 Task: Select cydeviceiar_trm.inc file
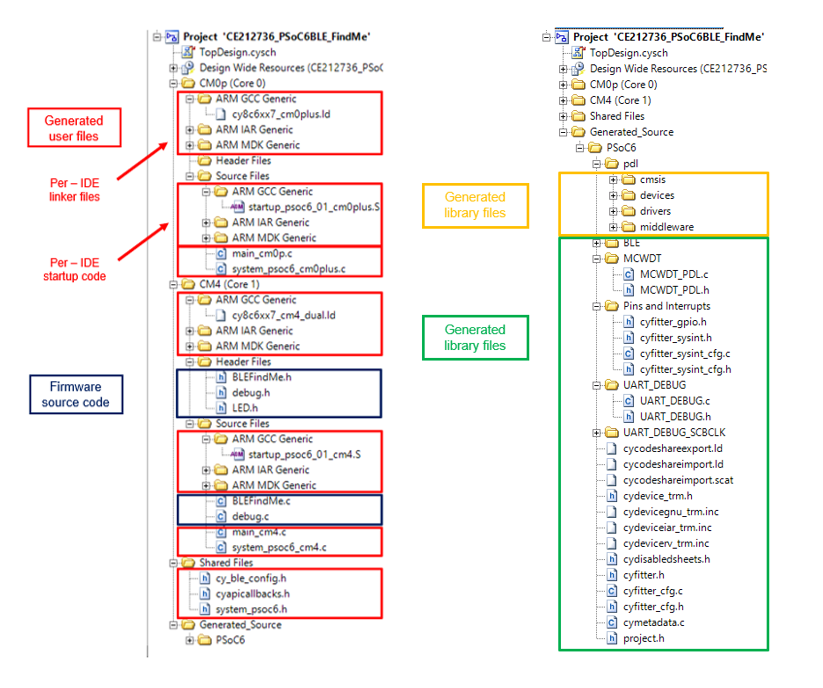(x=667, y=527)
